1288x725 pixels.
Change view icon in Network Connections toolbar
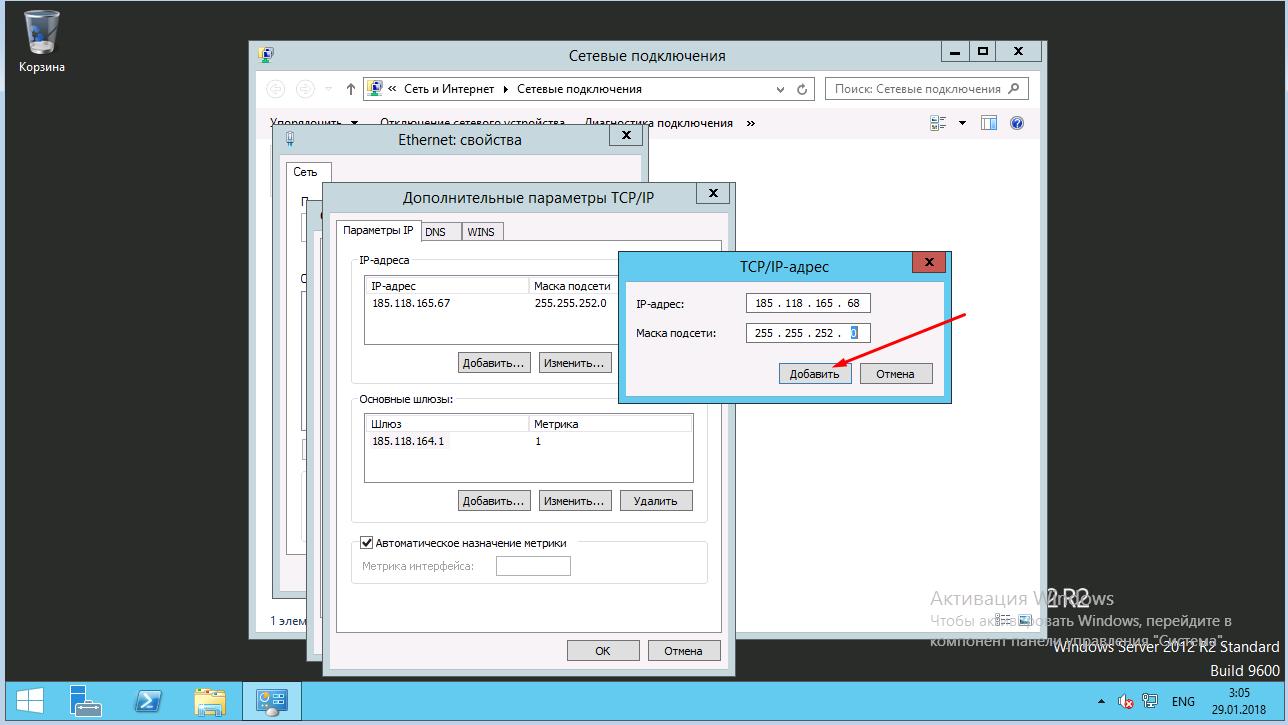(938, 123)
